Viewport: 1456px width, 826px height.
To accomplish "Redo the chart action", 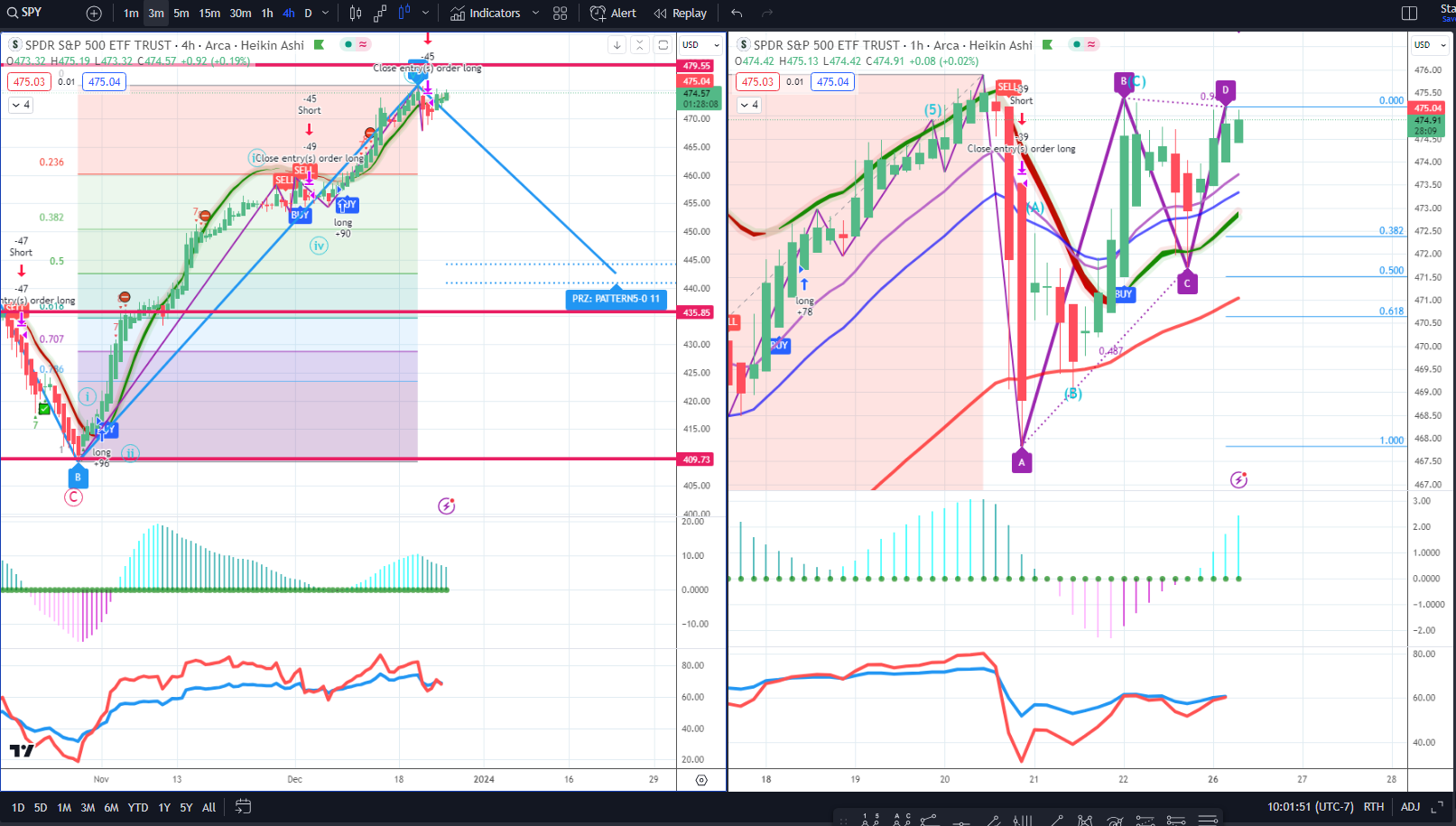I will (767, 13).
